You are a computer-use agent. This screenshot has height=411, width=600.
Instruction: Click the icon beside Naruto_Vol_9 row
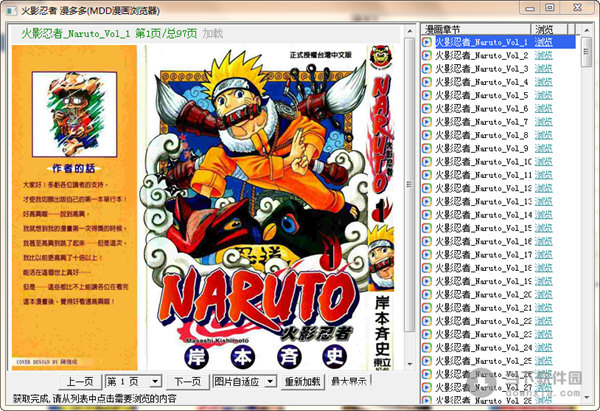tap(427, 148)
